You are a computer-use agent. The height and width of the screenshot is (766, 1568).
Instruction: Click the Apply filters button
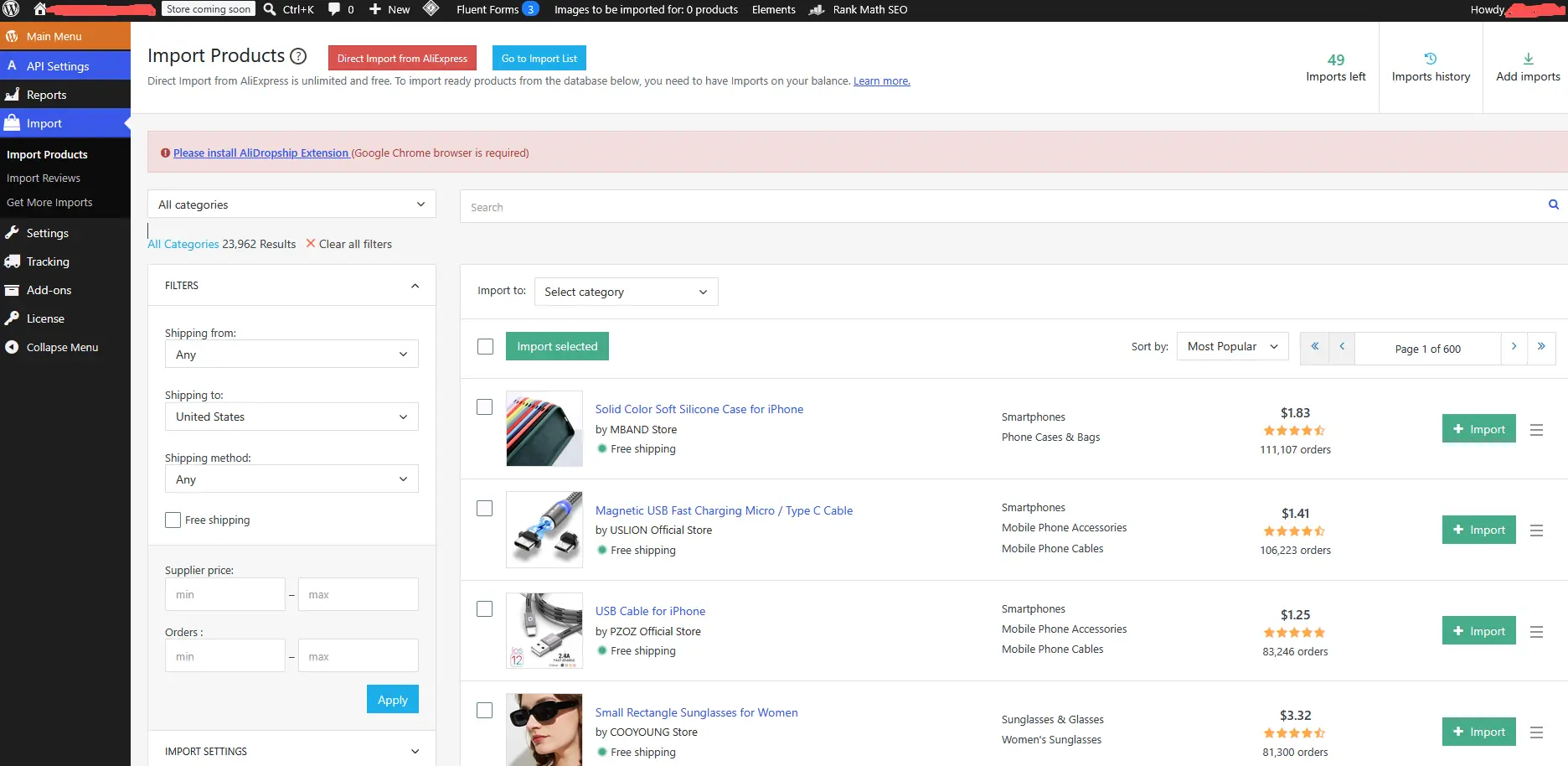tap(392, 699)
